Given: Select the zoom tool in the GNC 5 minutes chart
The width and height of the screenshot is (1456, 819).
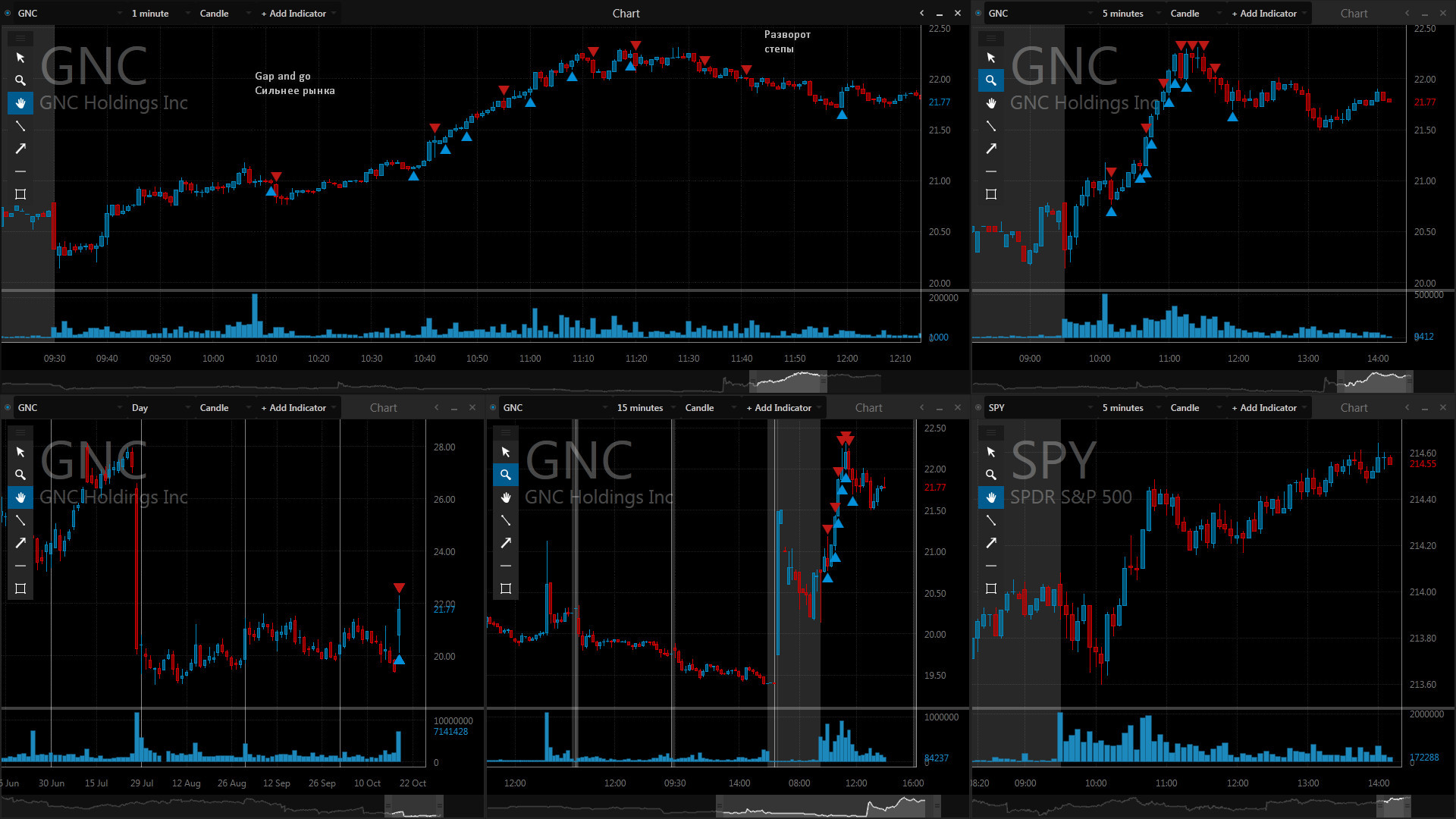Looking at the screenshot, I should 991,80.
